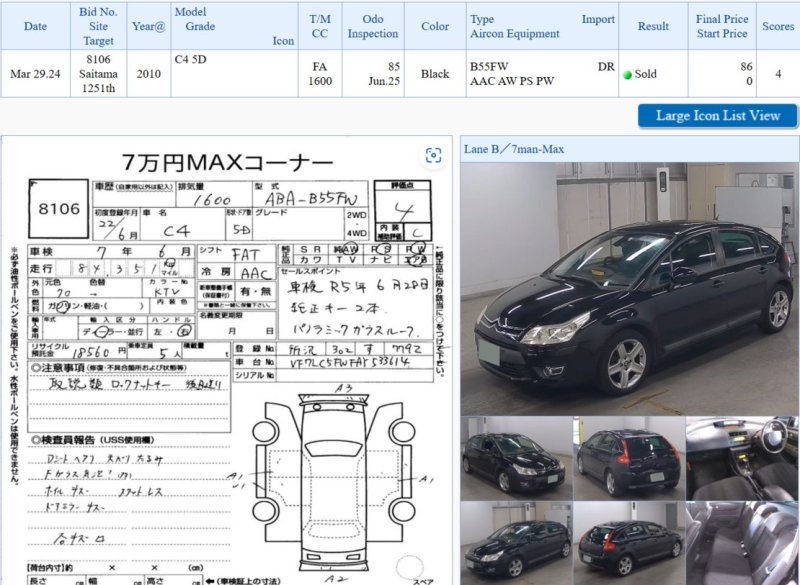Select the year cell 2010
Screen dimensions: 800x585
pos(148,74)
